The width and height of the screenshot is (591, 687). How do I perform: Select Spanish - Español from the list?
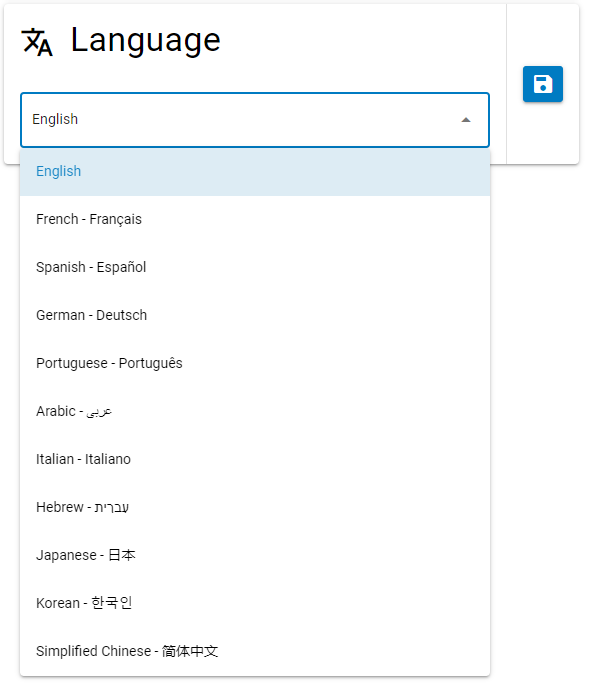pyautogui.click(x=255, y=267)
